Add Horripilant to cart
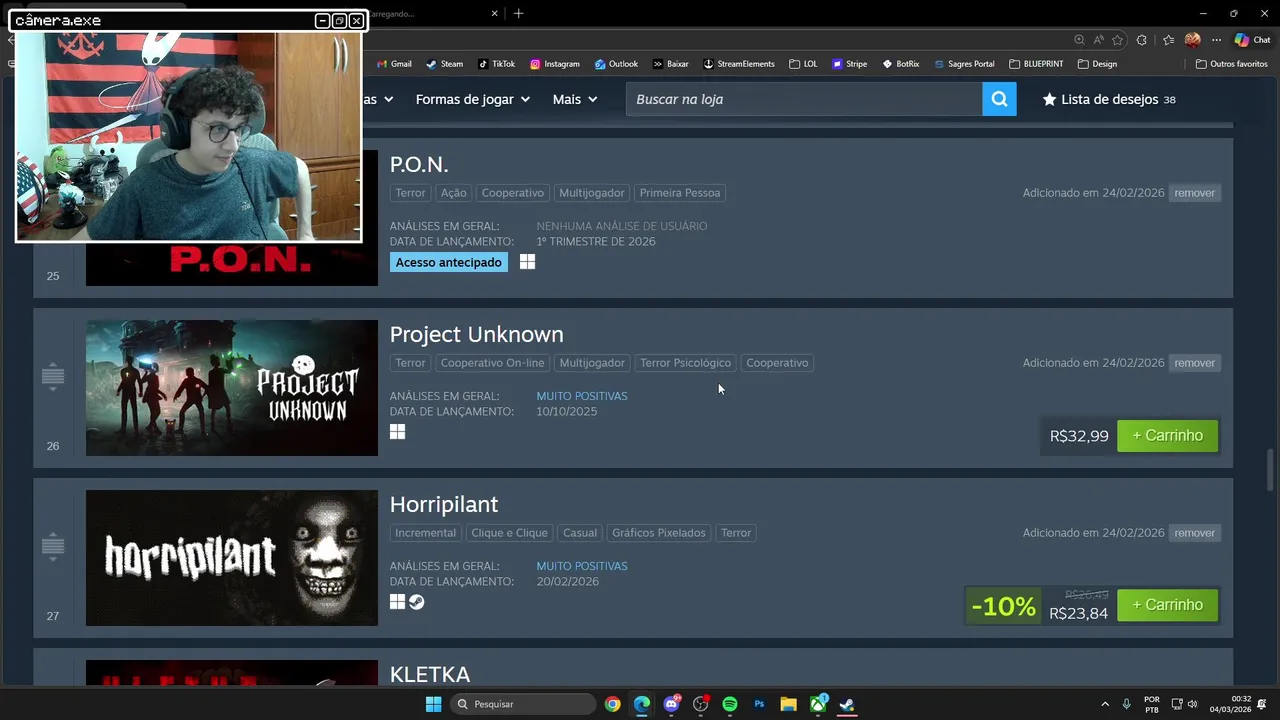This screenshot has height=720, width=1280. [x=1167, y=605]
